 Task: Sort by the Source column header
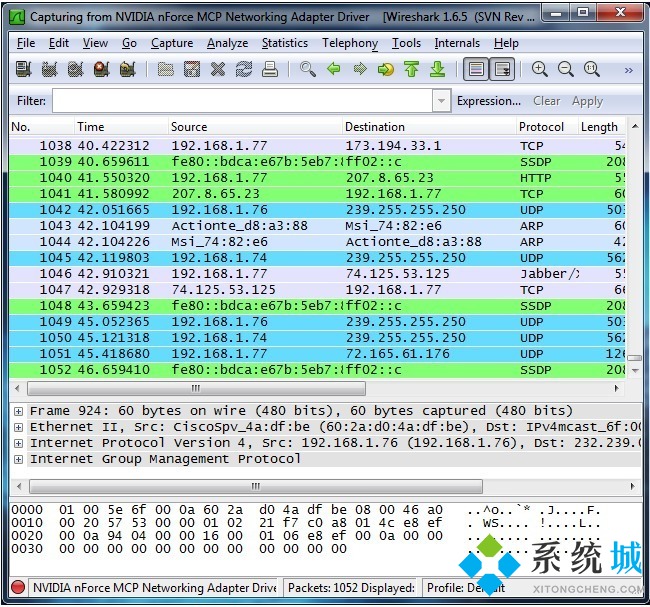256,127
